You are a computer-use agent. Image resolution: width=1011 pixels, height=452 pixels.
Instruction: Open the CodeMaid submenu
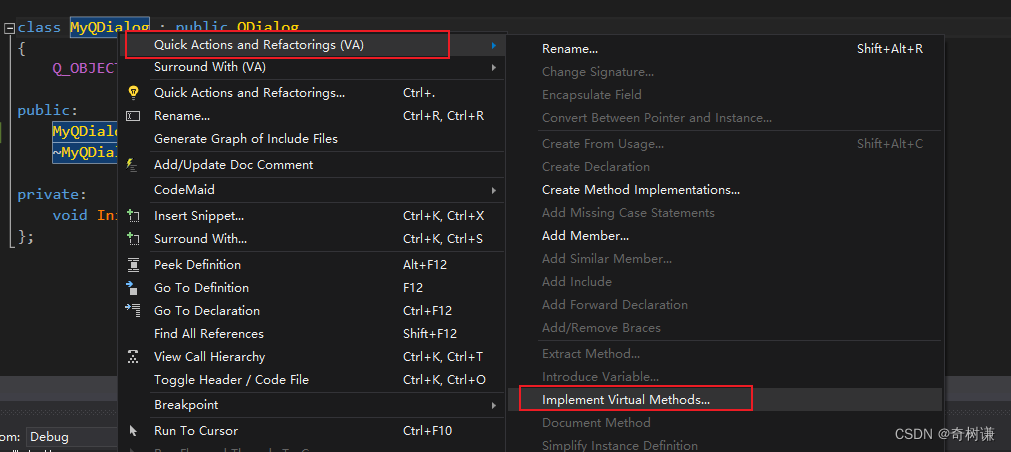point(311,190)
